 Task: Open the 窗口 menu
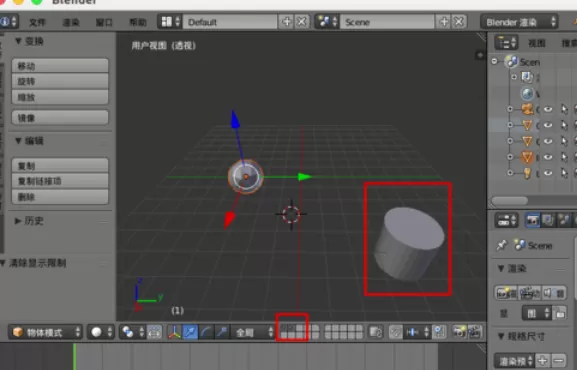point(104,22)
